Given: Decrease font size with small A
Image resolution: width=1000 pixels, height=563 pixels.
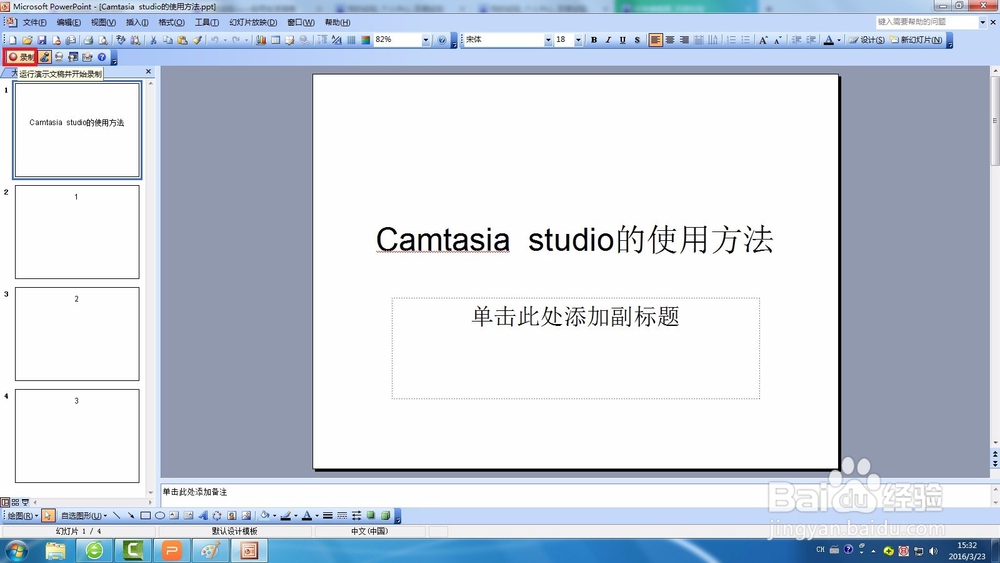Looking at the screenshot, I should [x=777, y=40].
